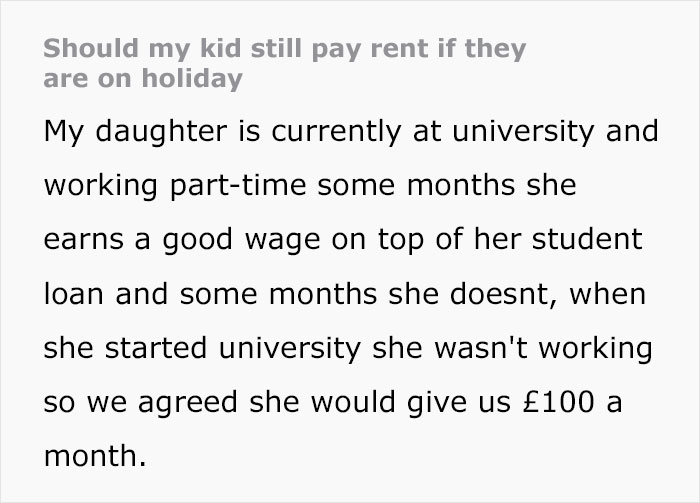Click the word "loan" in the post
Screen dimensions: 700x503
(72, 296)
